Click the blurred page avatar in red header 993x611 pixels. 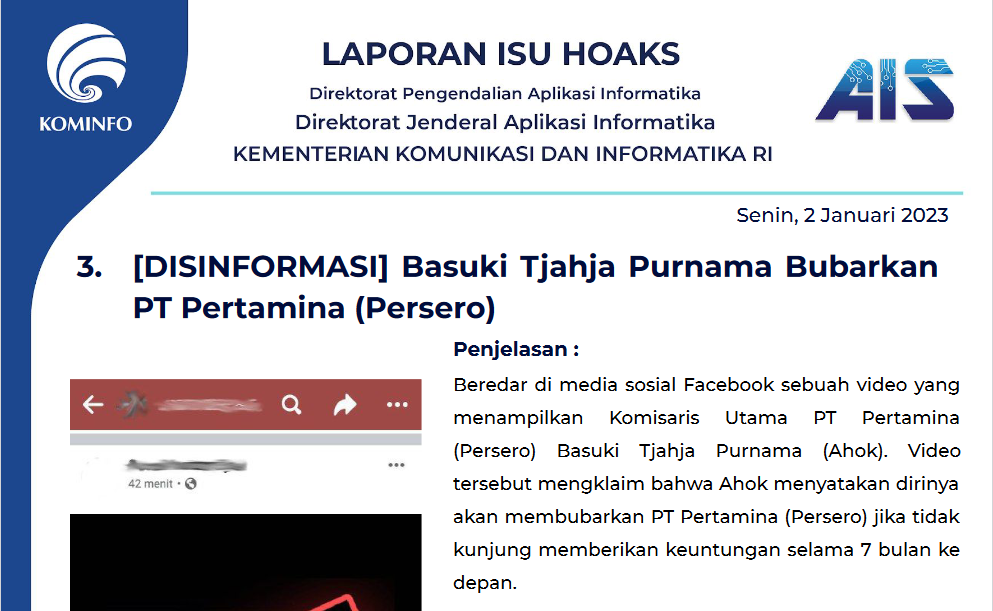[133, 404]
